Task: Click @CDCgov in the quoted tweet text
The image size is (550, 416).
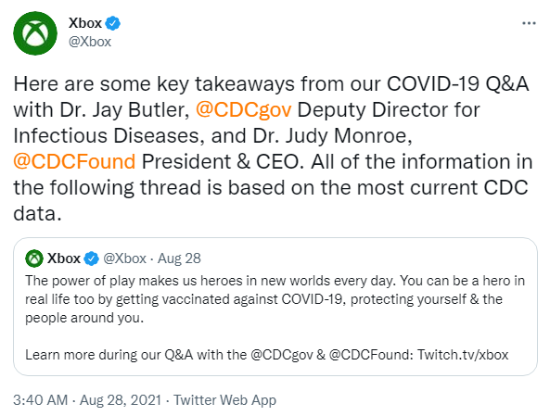Action: pyautogui.click(x=281, y=355)
